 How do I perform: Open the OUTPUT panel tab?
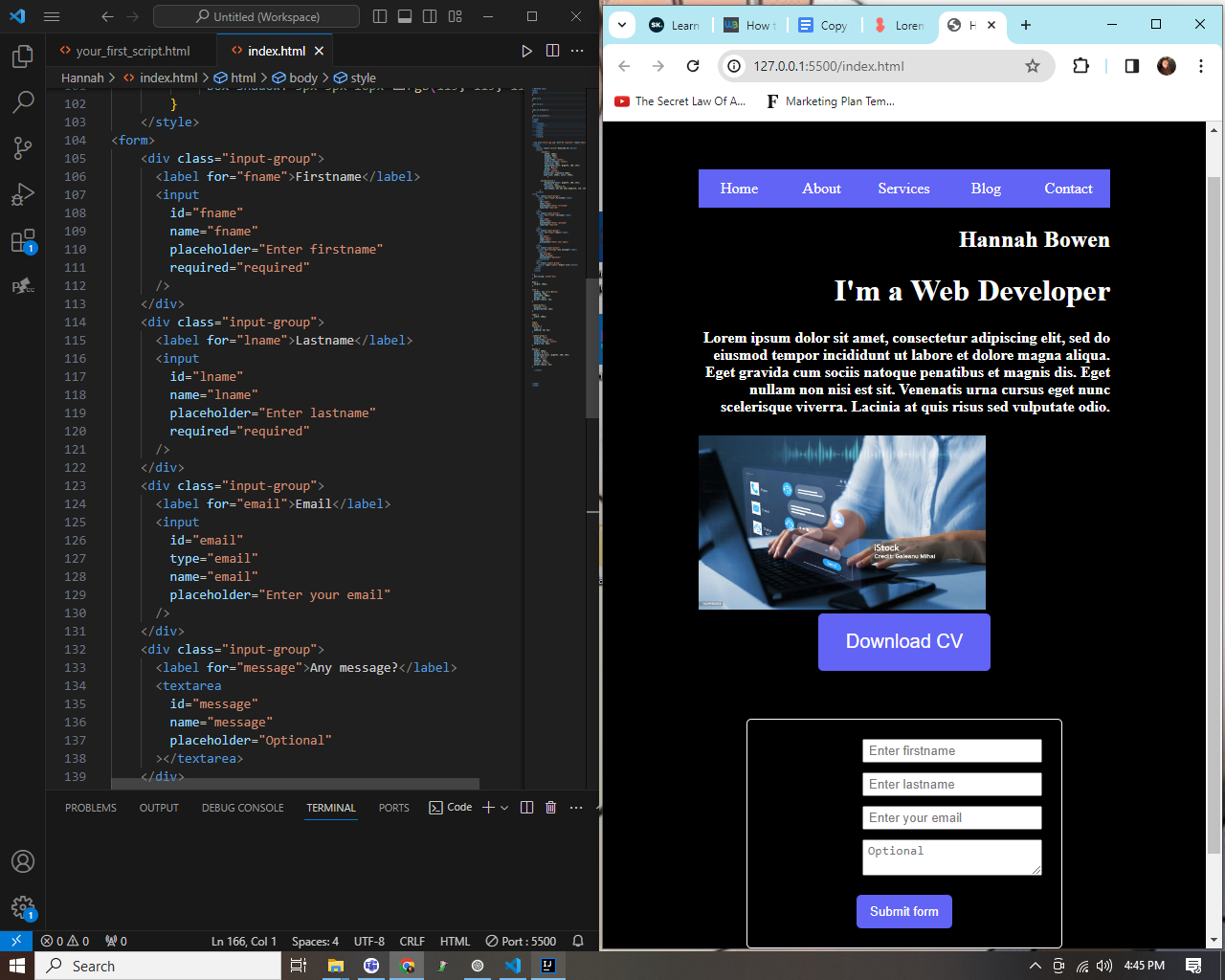tap(159, 808)
